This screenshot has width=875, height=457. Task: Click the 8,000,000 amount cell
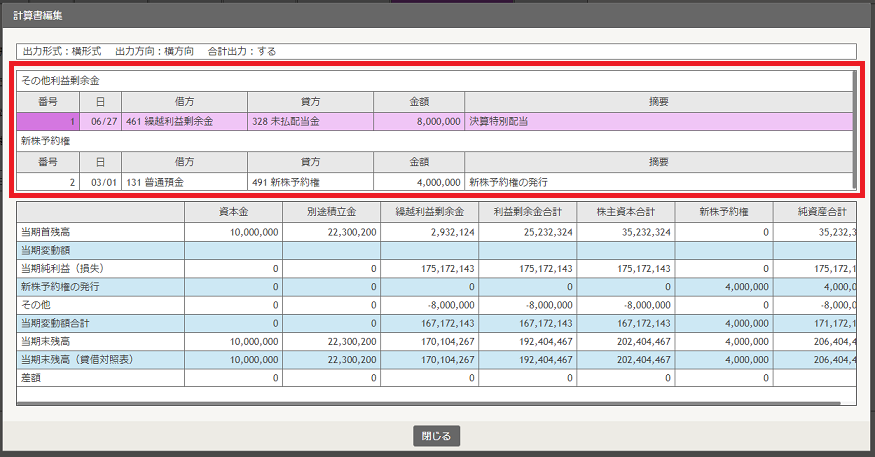coord(419,121)
